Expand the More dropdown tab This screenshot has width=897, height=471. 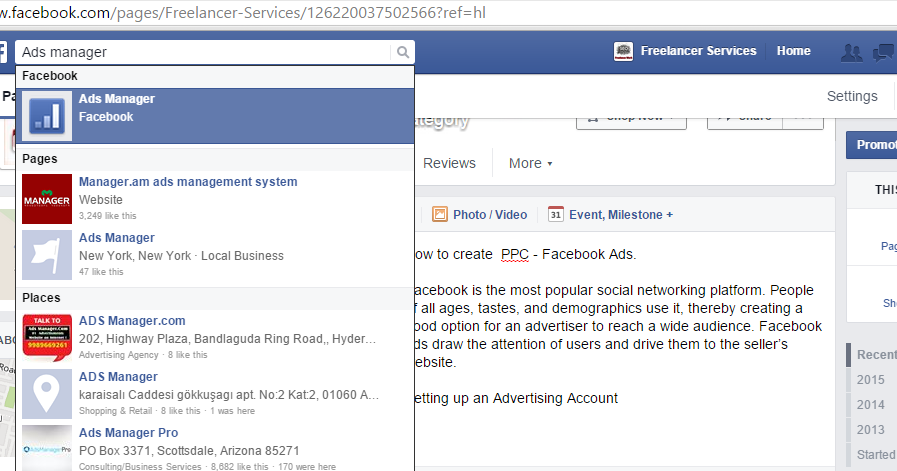coord(530,163)
